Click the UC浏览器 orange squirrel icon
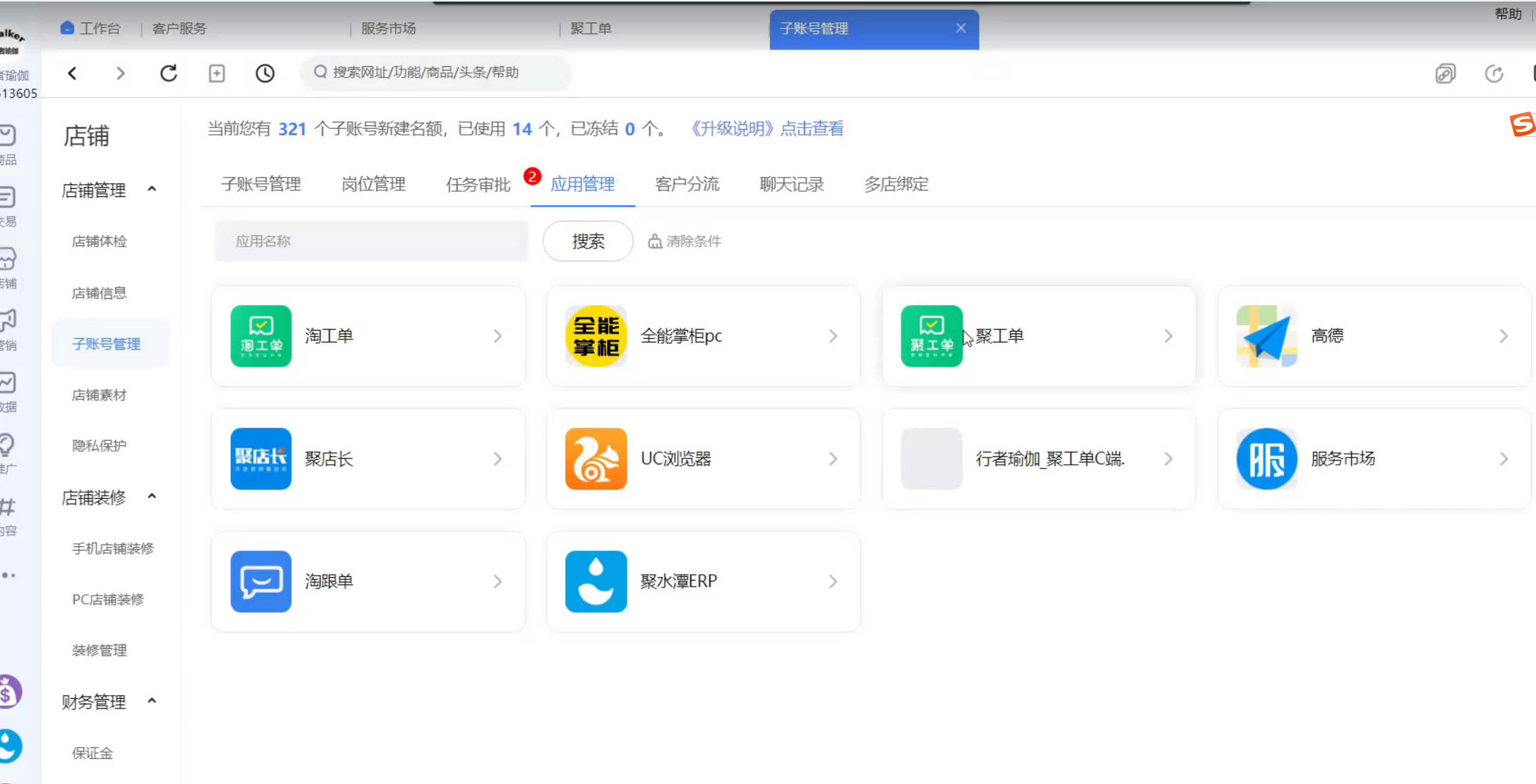Screen dimensions: 1536x784 [x=595, y=459]
